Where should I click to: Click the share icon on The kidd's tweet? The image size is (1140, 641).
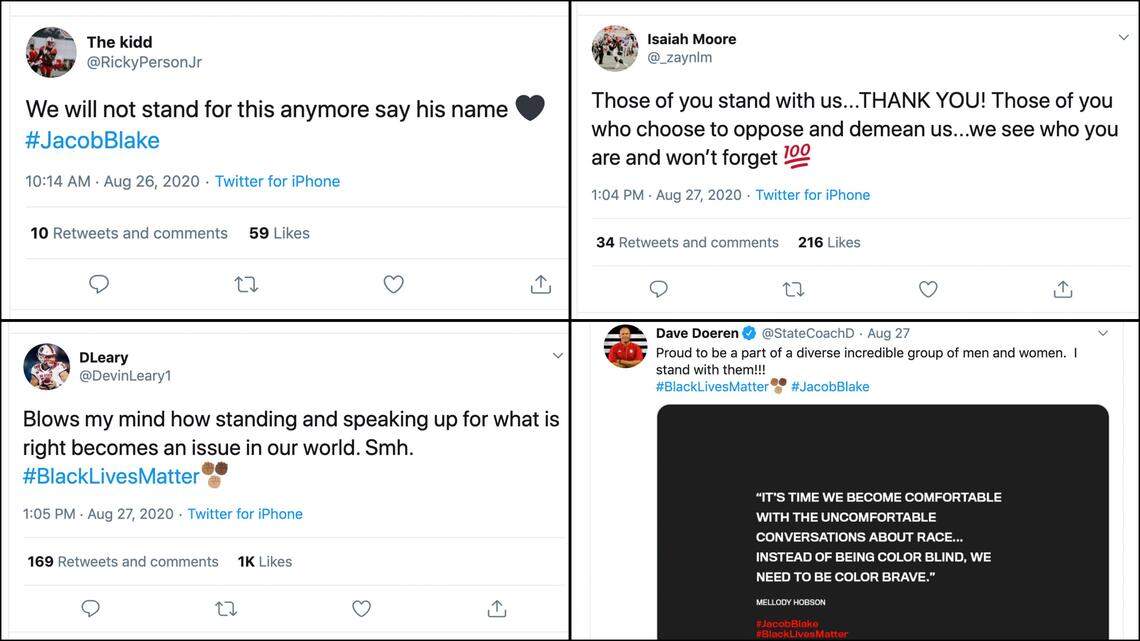(540, 284)
